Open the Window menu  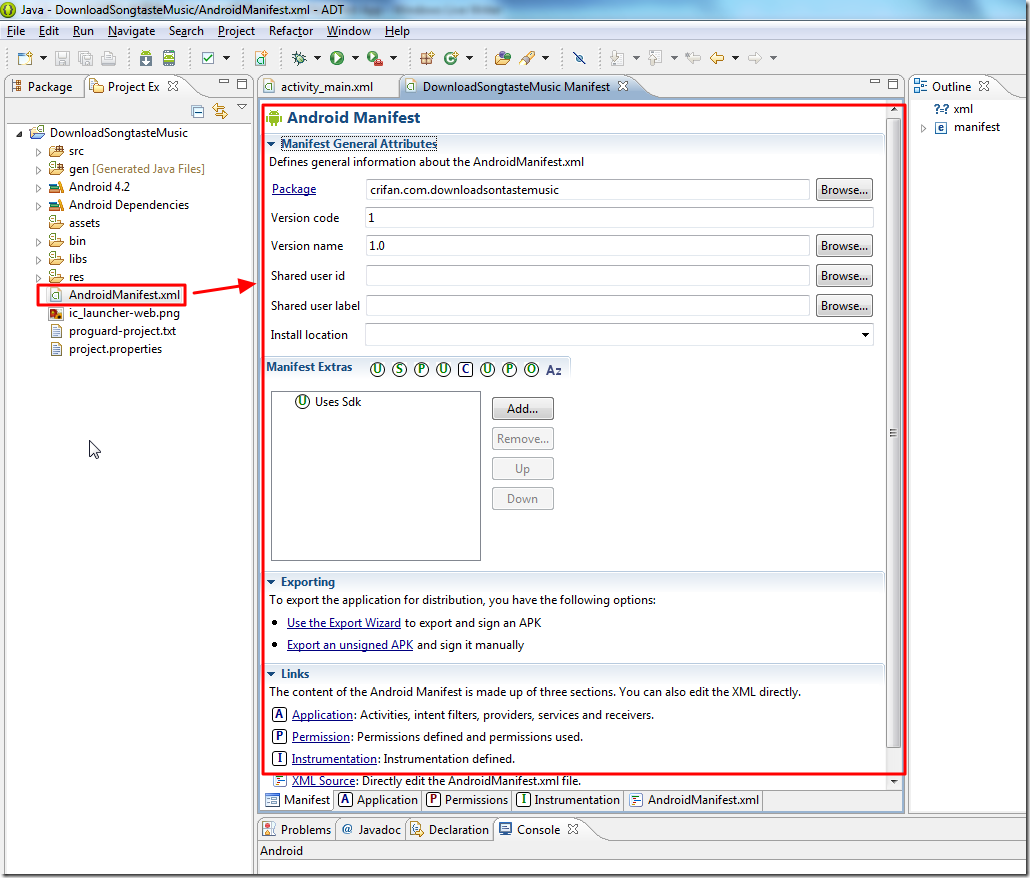349,31
